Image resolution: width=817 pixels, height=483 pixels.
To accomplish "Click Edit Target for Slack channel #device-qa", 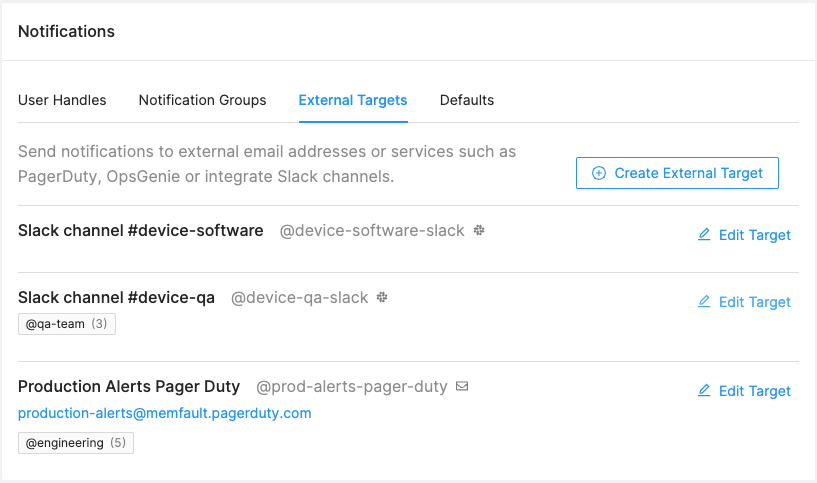I will (x=754, y=302).
